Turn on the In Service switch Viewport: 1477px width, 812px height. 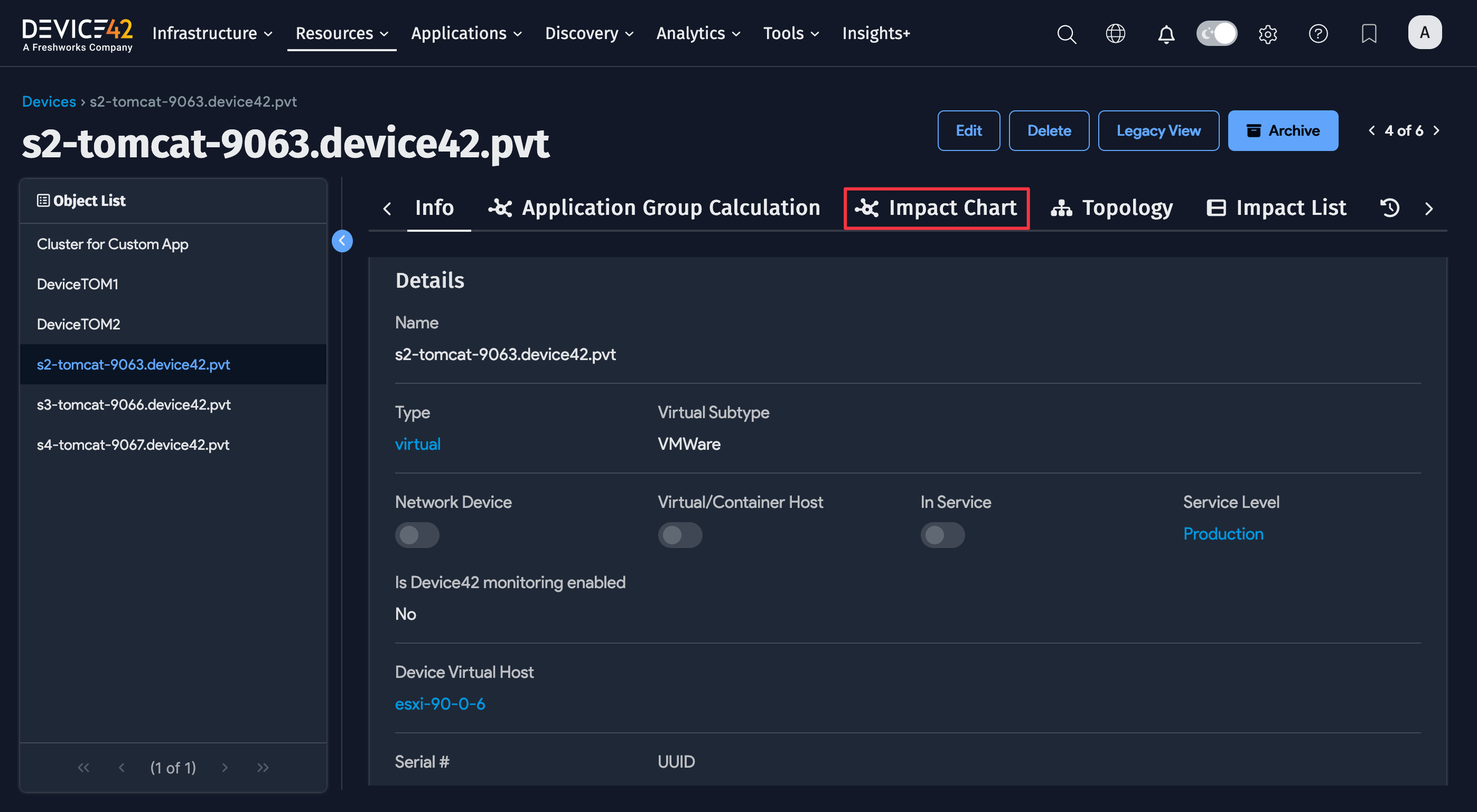[x=942, y=535]
